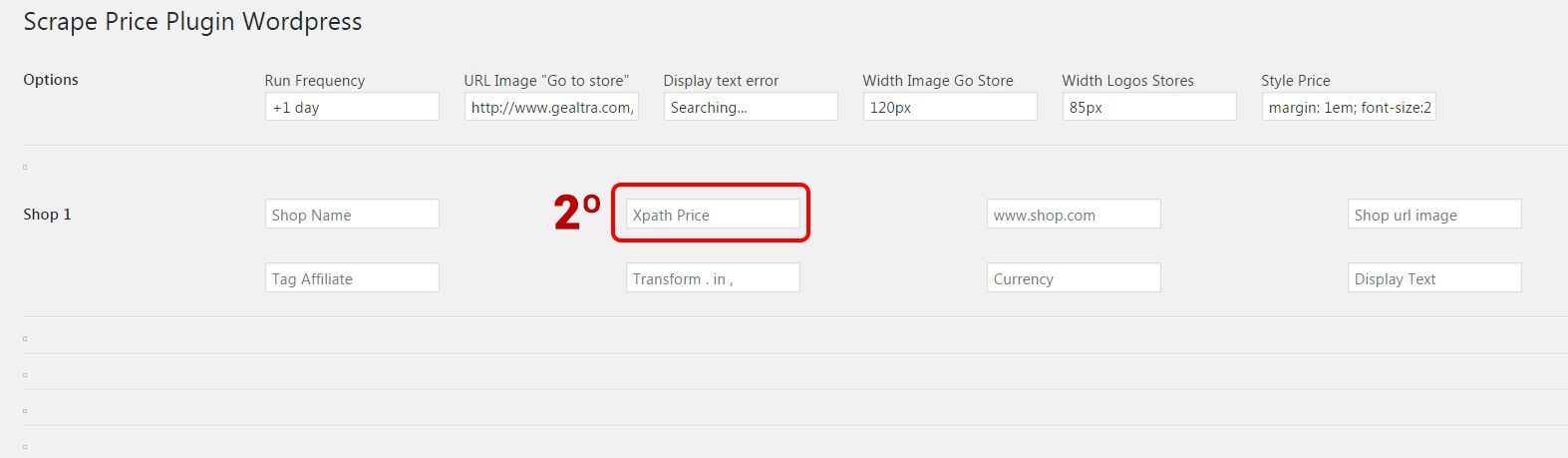Click the Run Frequency input field
The width and height of the screenshot is (1568, 458).
[x=352, y=107]
